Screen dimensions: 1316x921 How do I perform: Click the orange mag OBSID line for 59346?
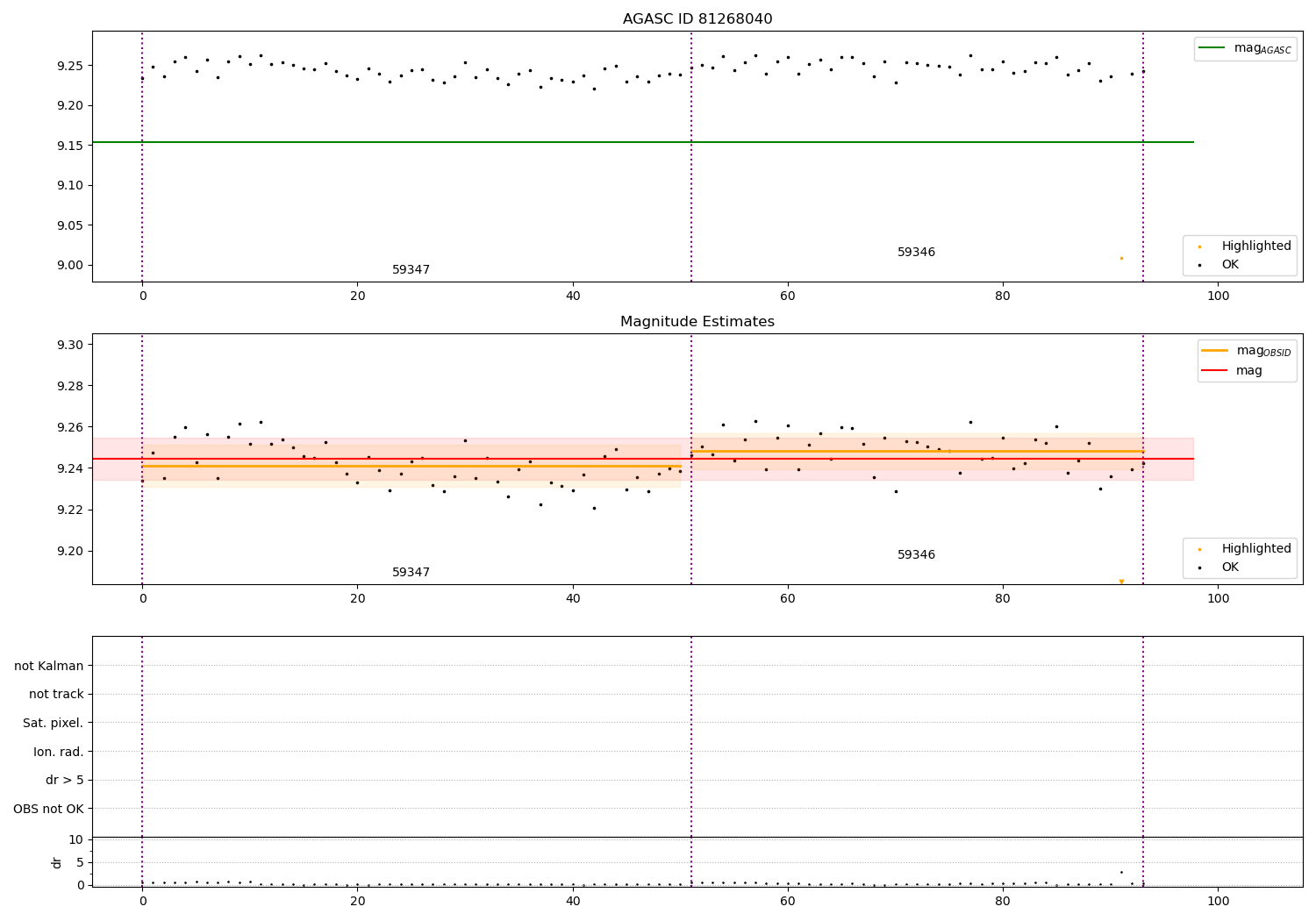[917, 451]
